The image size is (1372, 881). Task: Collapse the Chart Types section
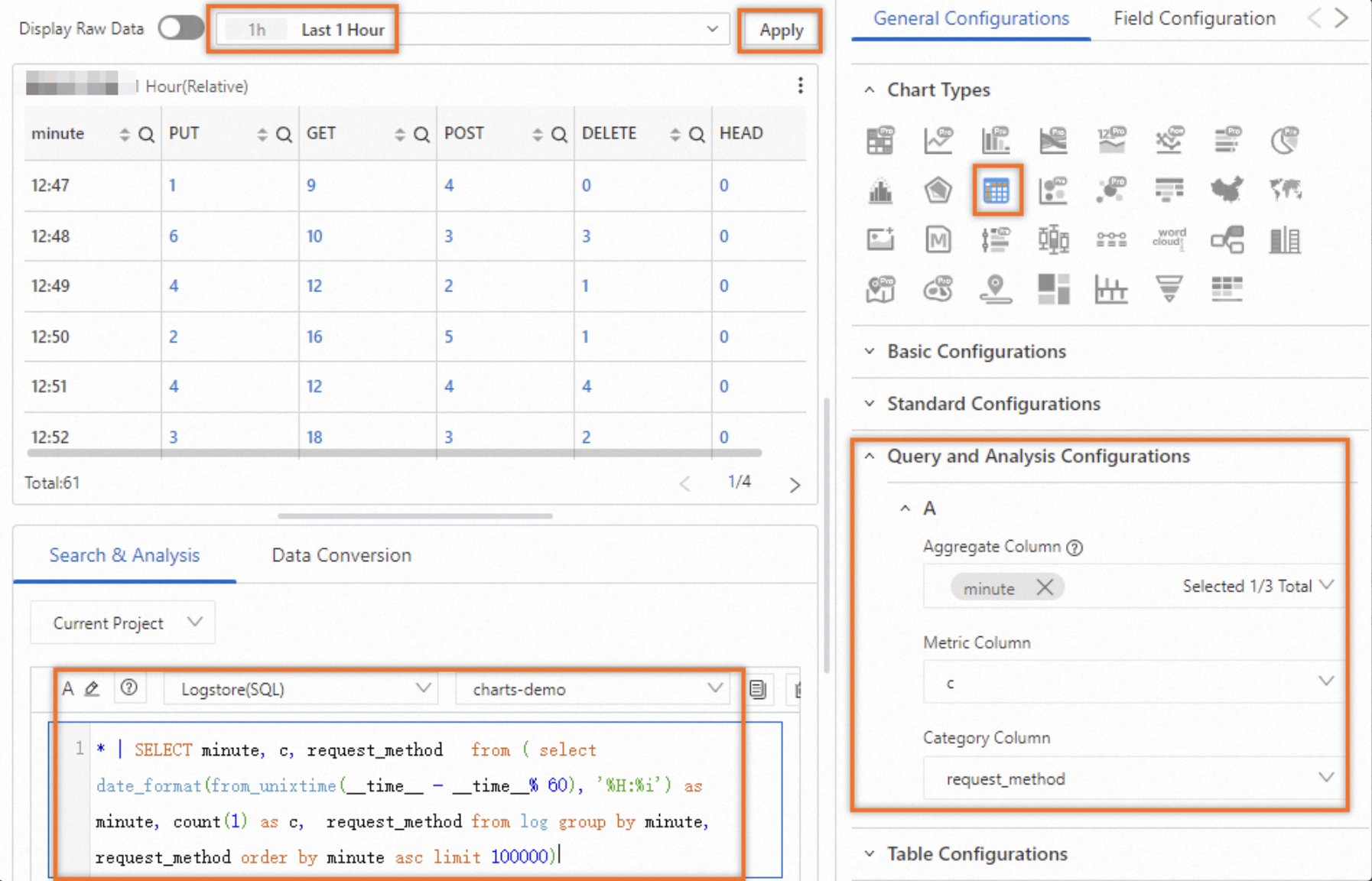click(x=870, y=90)
